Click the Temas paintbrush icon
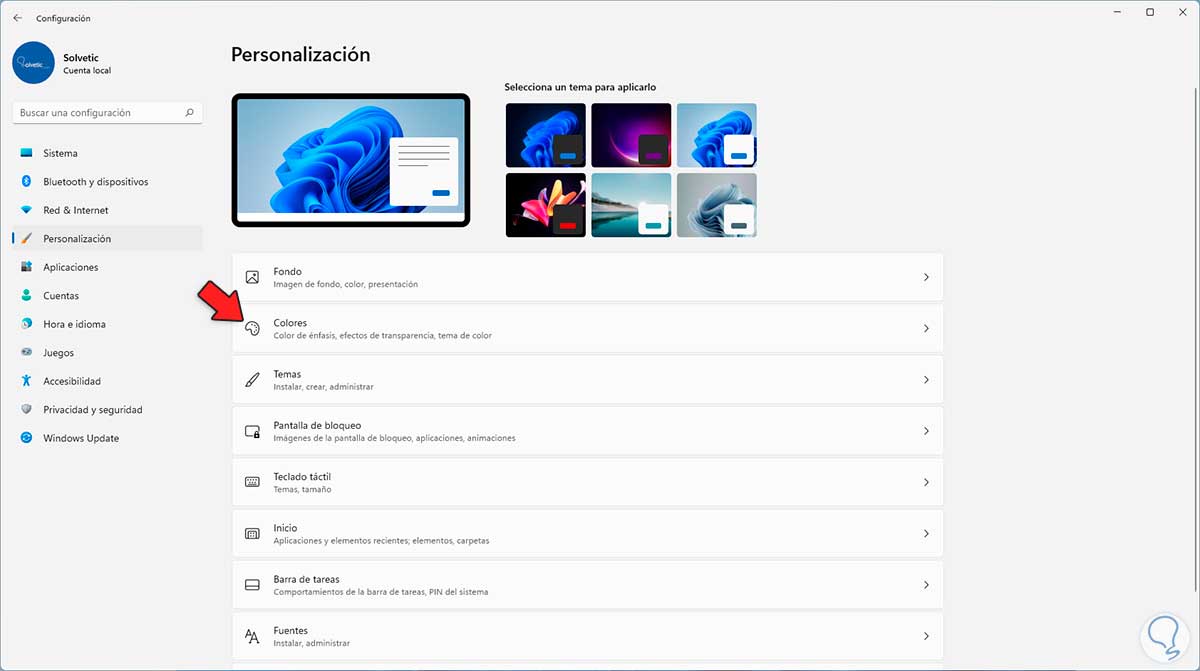Image resolution: width=1200 pixels, height=671 pixels. pos(253,380)
